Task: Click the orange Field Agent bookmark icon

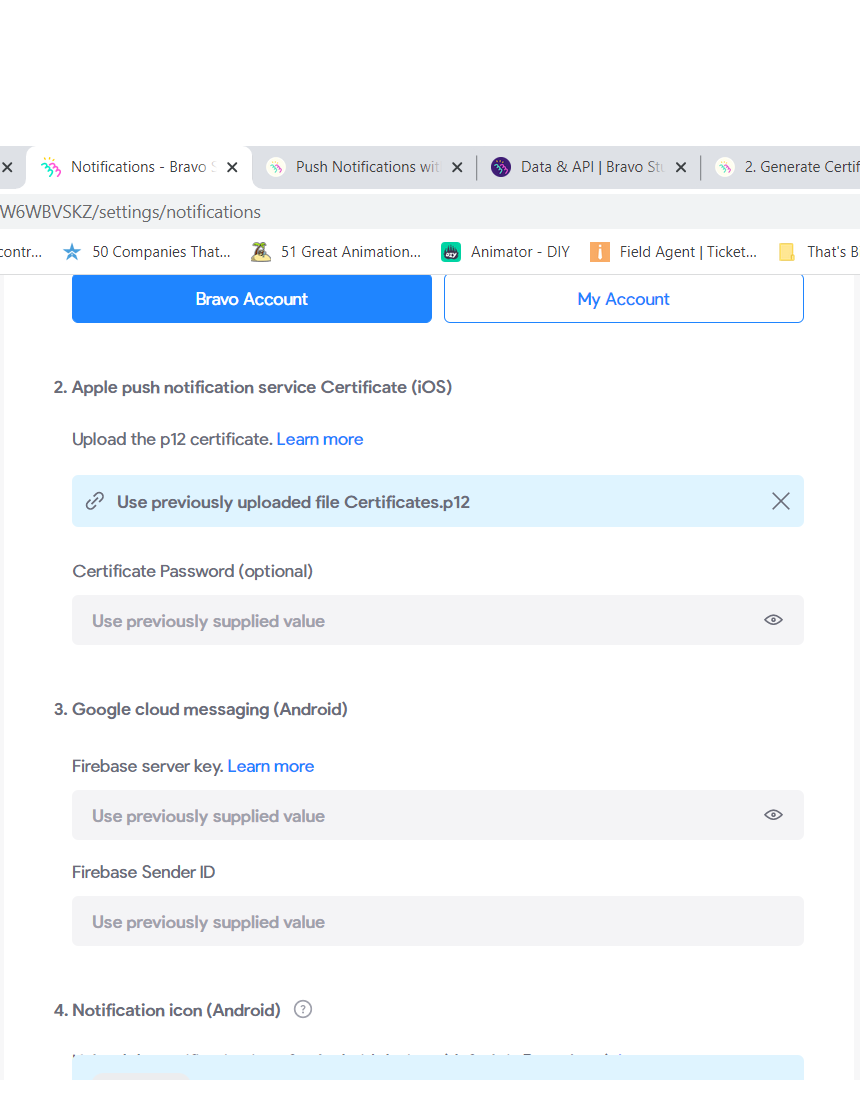Action: point(599,252)
